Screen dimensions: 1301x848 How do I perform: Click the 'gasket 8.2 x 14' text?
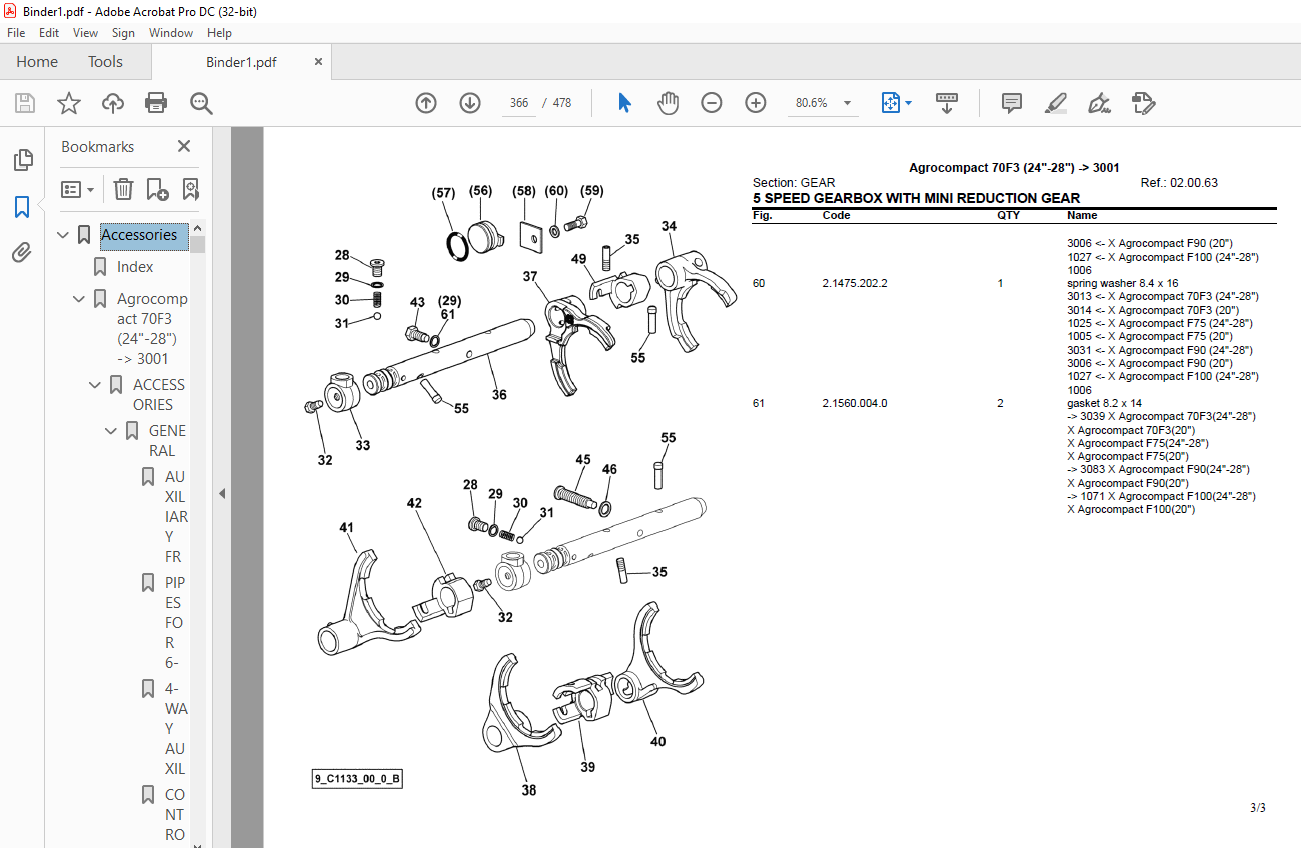1104,403
